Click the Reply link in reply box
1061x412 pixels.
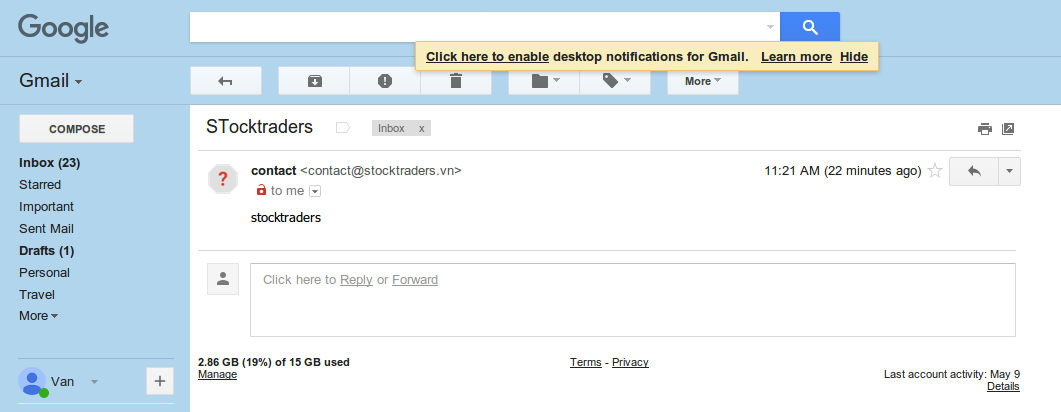coord(356,279)
